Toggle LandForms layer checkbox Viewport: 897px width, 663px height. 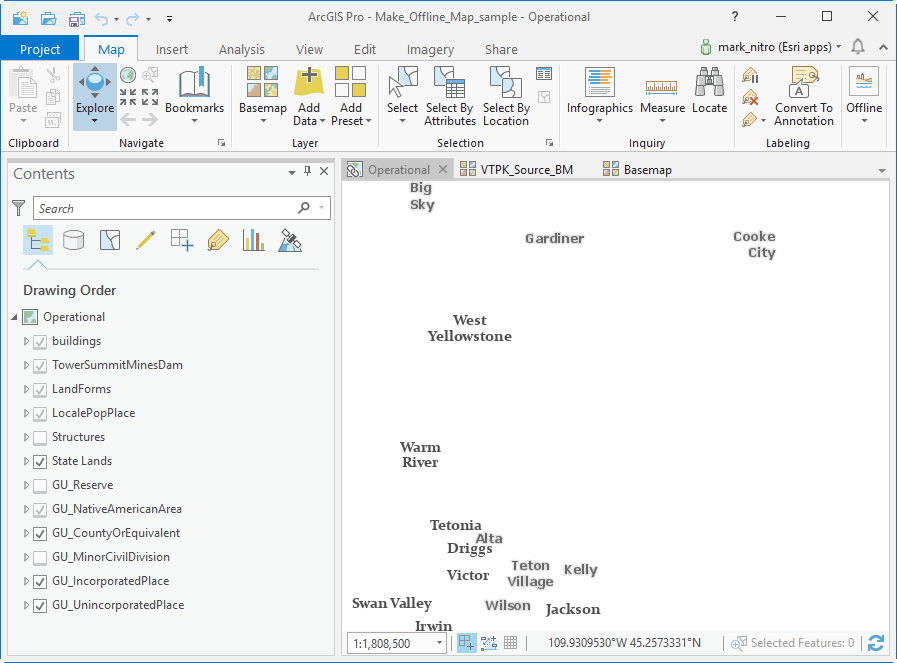pos(39,390)
